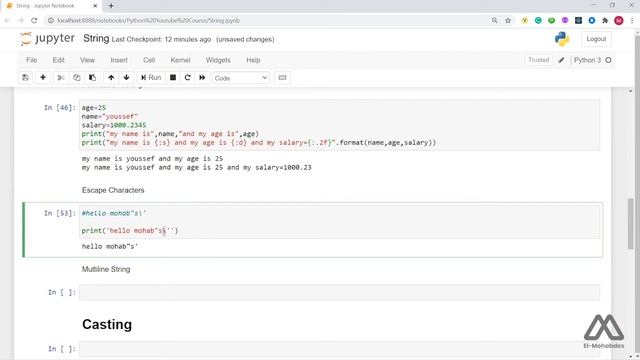Open the Chrome three-dot menu
640x360 pixels.
632,20
